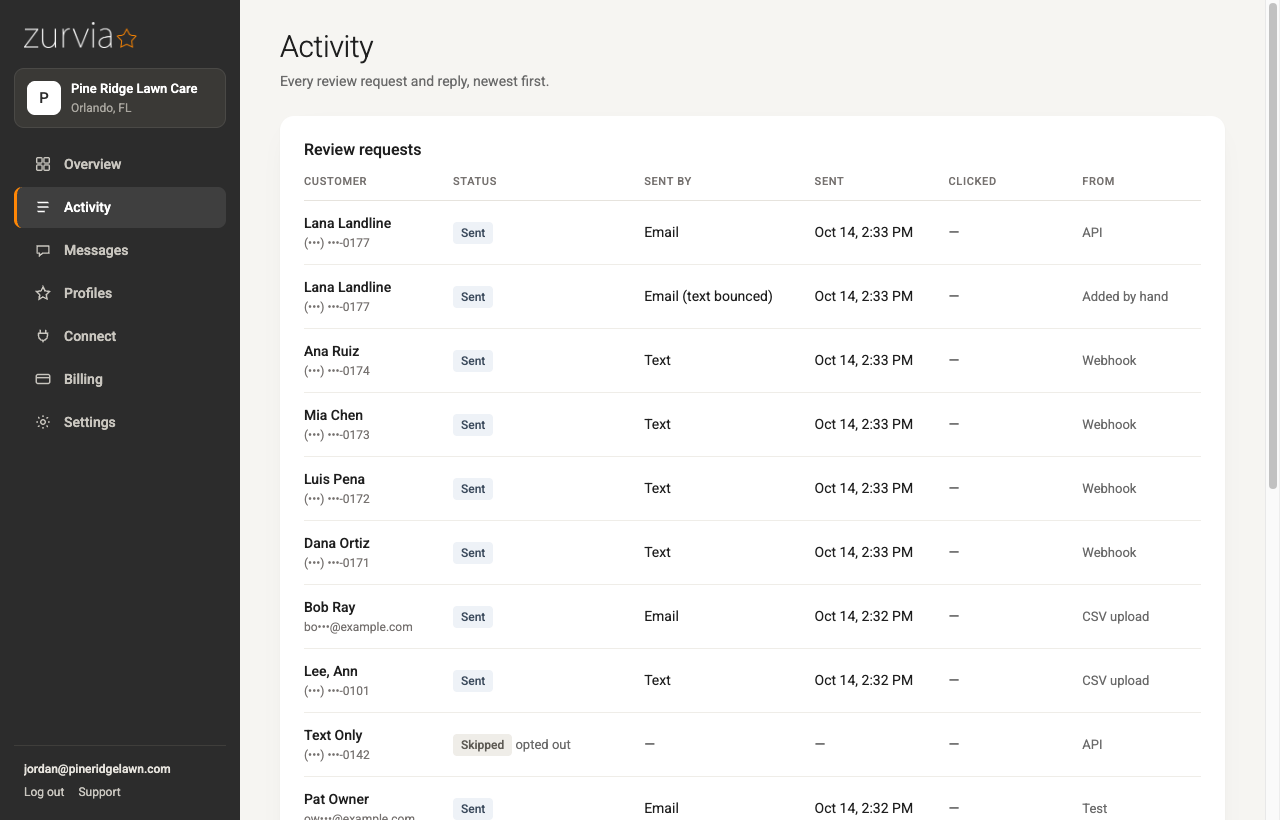Select the Luis Pena customer name

(334, 479)
